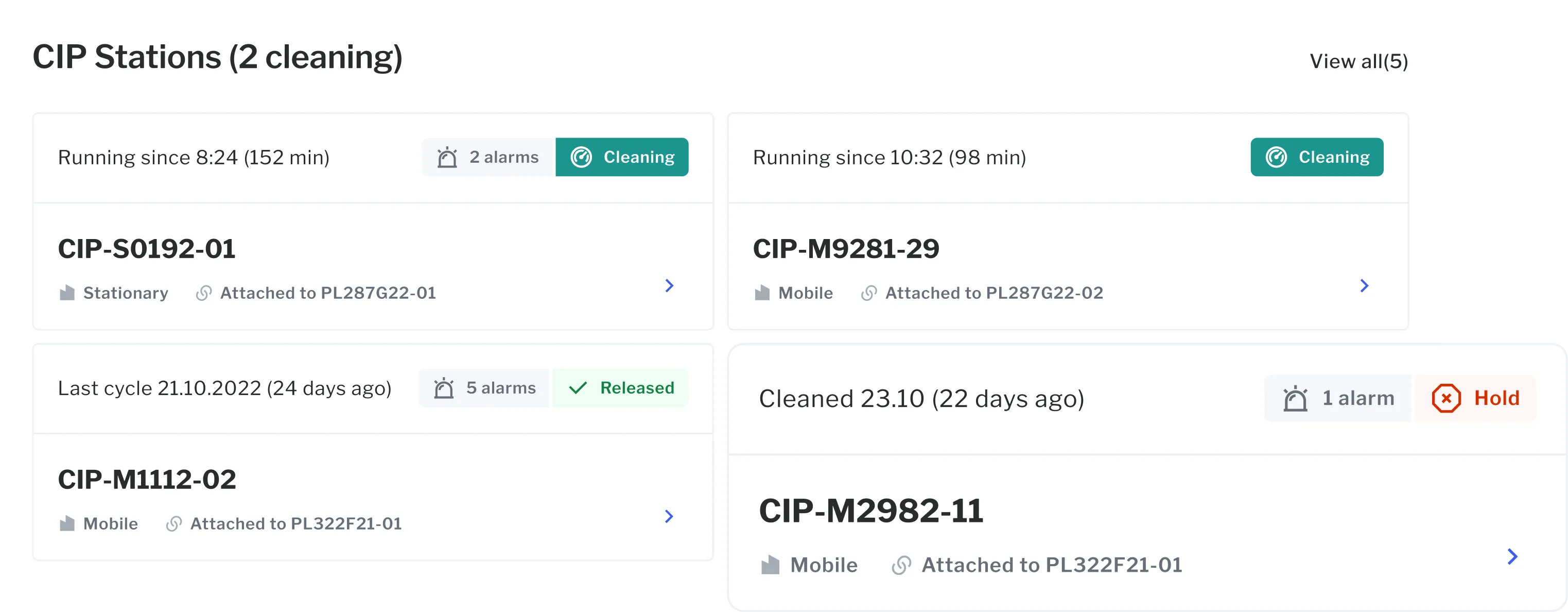Click Cleaning status badge on the 10:32 card
The image size is (1568, 612).
tap(1317, 157)
